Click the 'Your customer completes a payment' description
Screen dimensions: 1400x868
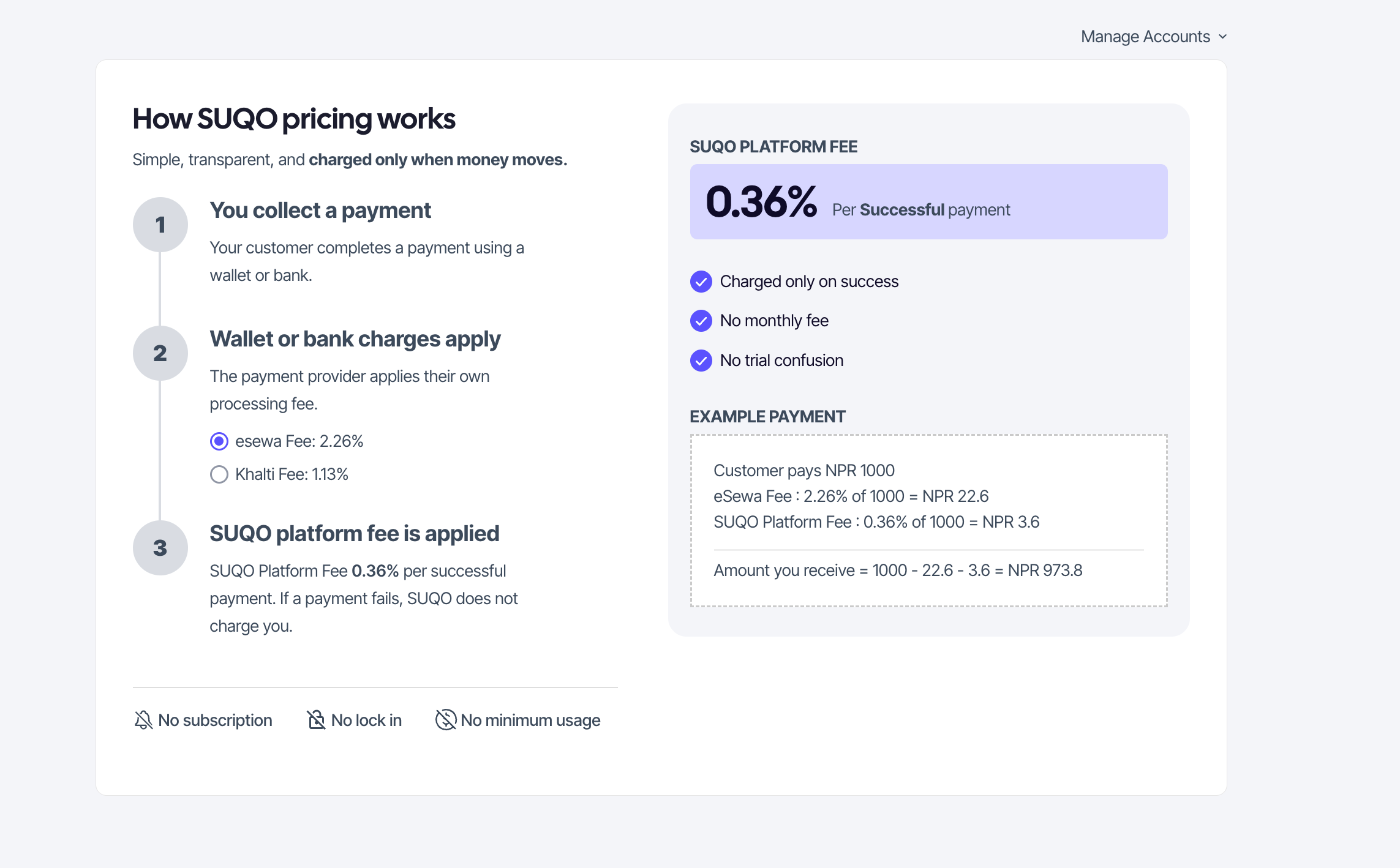coord(367,262)
